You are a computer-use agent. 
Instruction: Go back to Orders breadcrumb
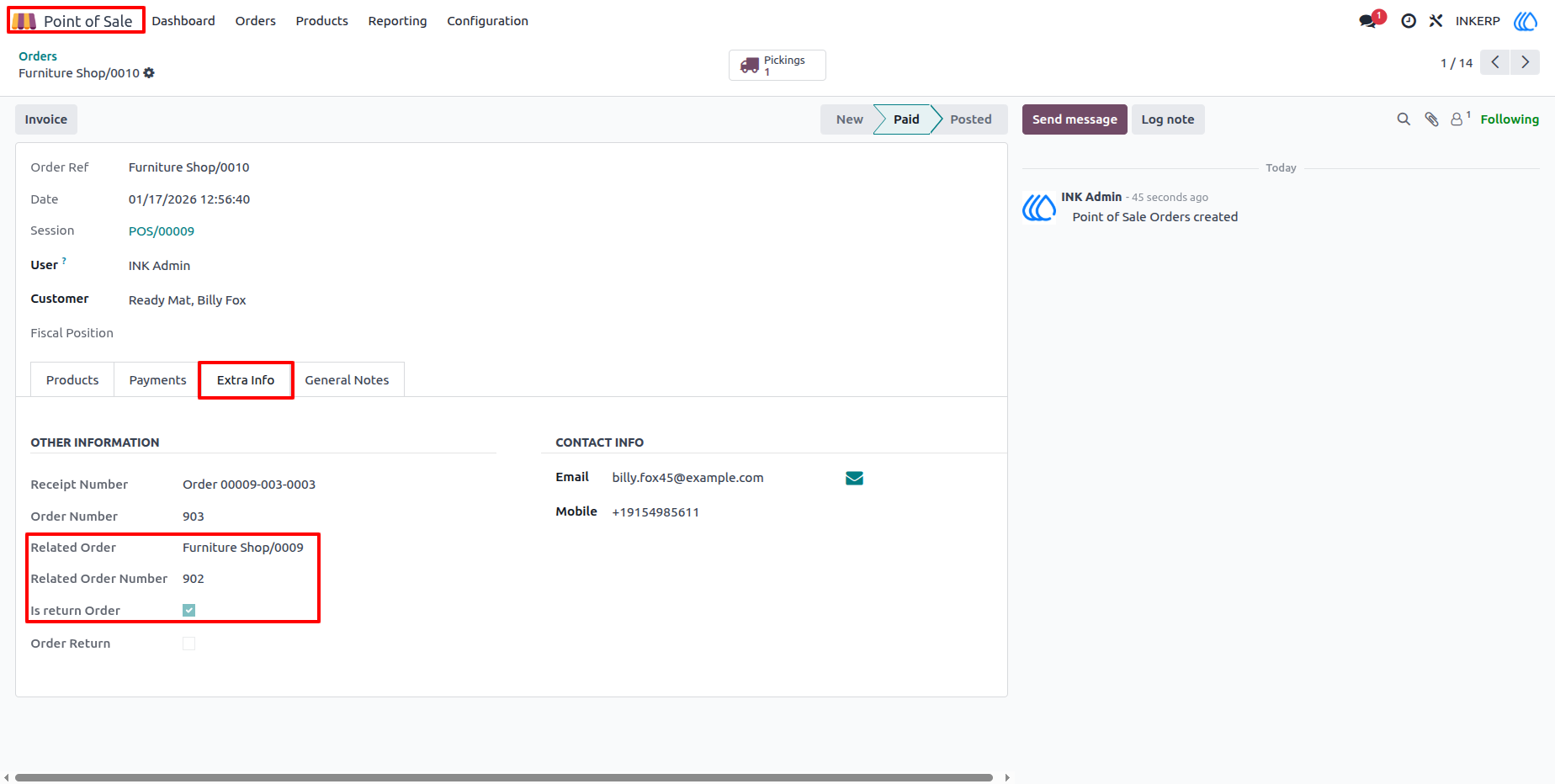[x=38, y=56]
